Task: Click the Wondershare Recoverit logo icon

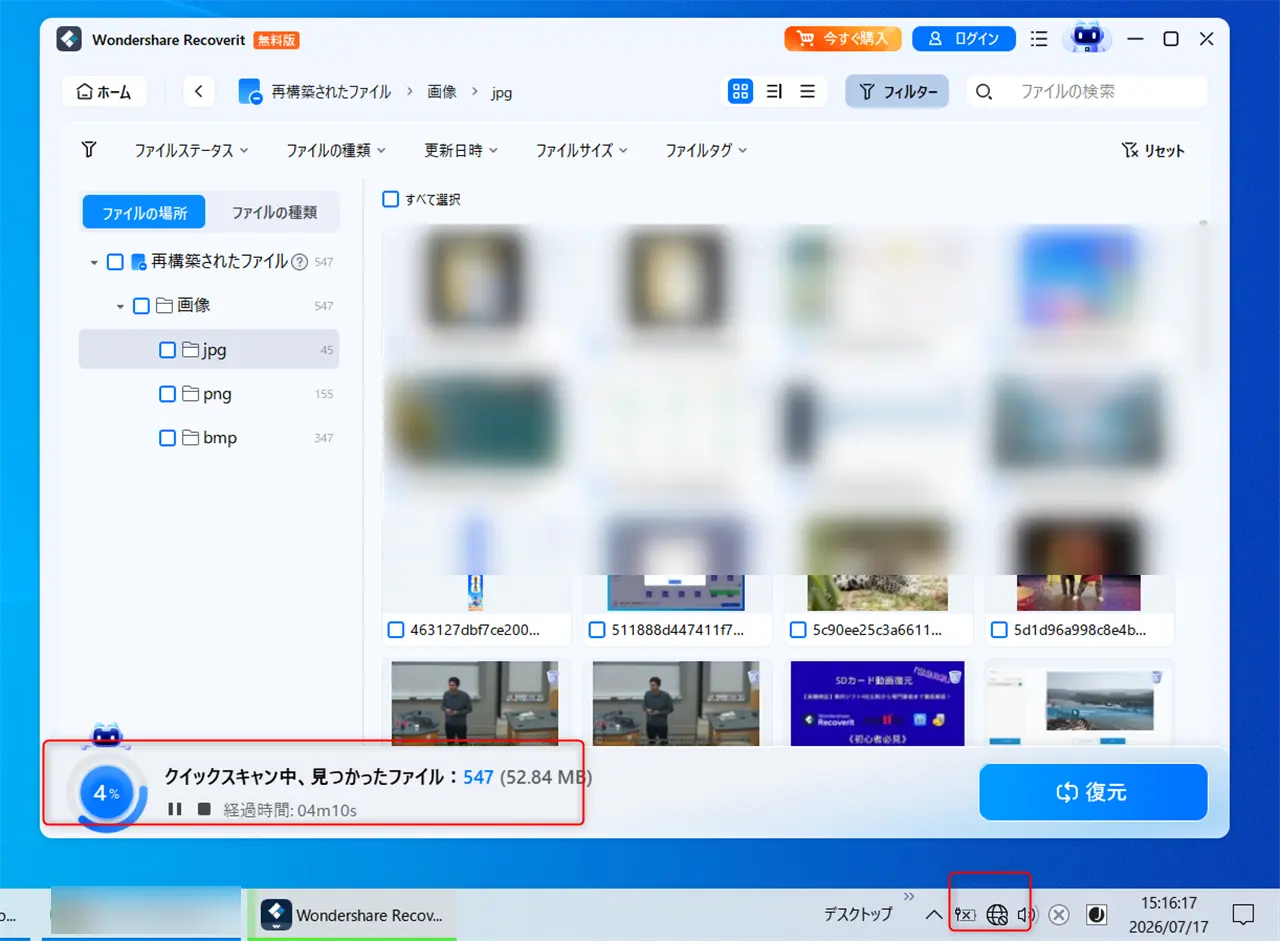Action: [x=69, y=39]
